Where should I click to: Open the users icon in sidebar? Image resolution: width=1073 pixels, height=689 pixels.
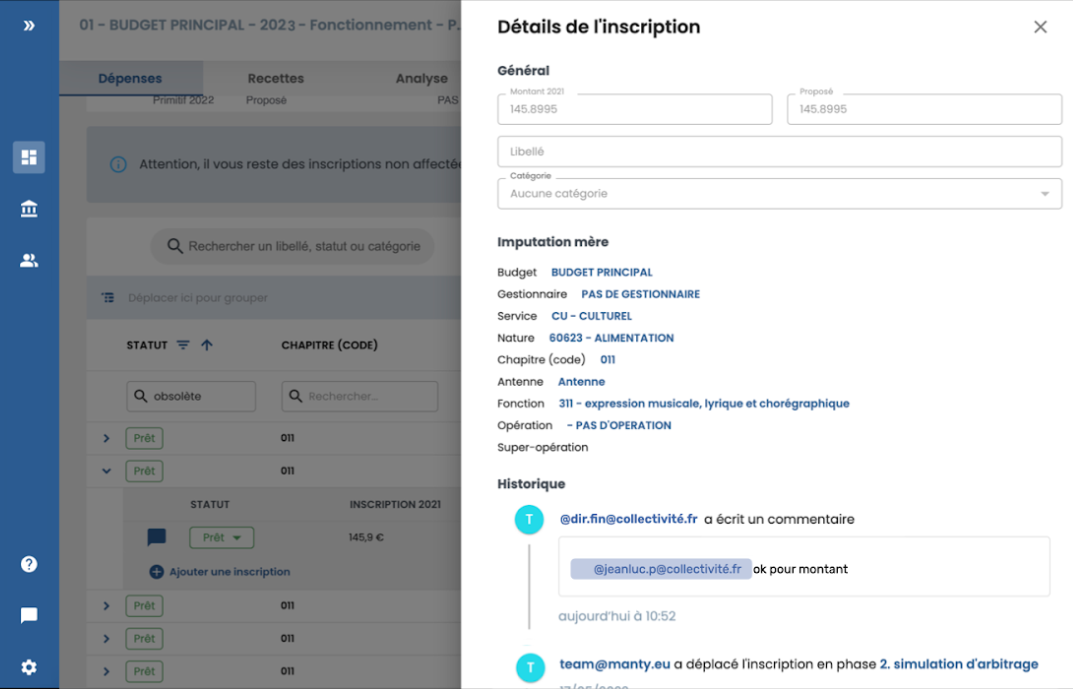tap(29, 261)
